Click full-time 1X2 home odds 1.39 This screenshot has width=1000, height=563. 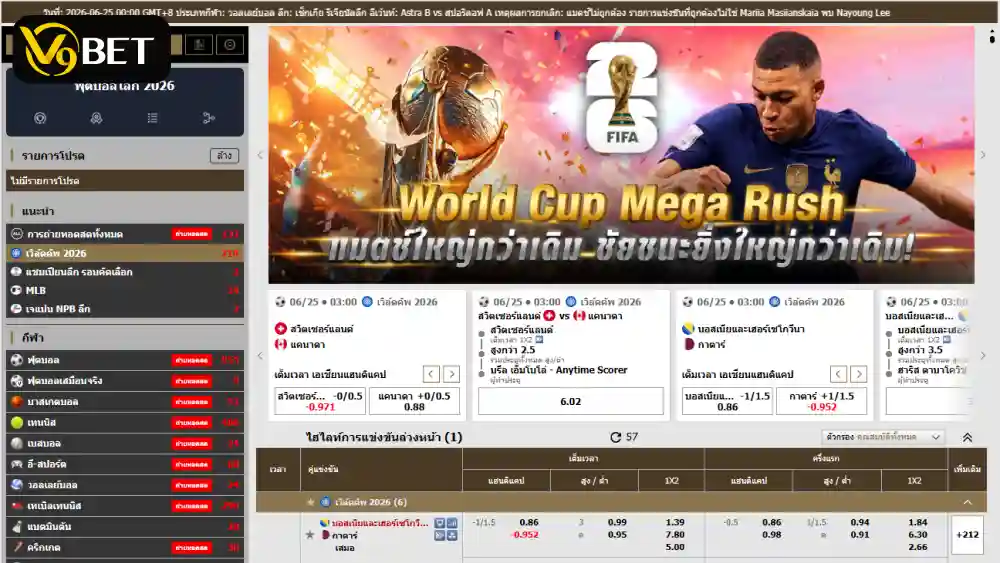(x=675, y=522)
